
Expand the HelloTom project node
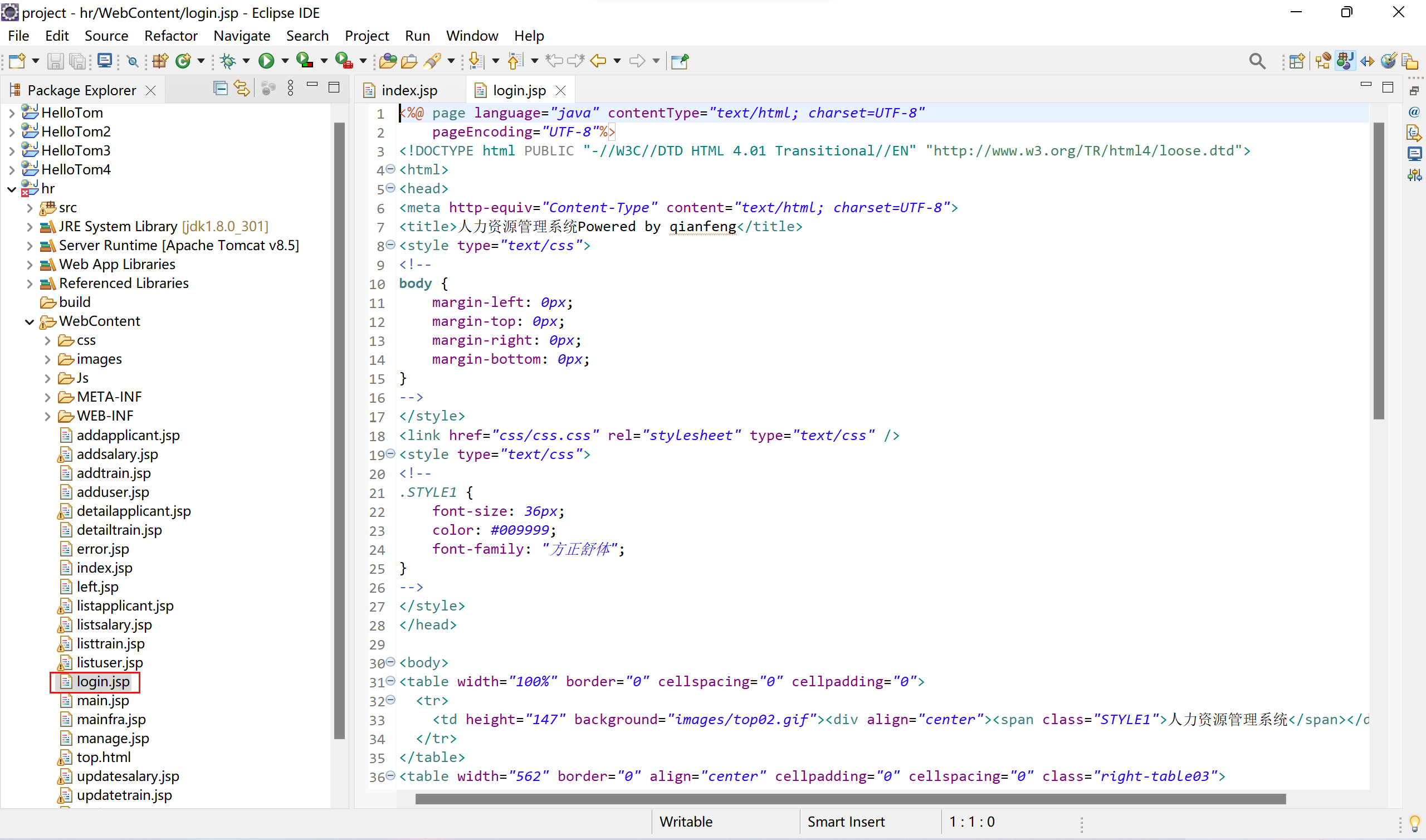click(x=12, y=113)
